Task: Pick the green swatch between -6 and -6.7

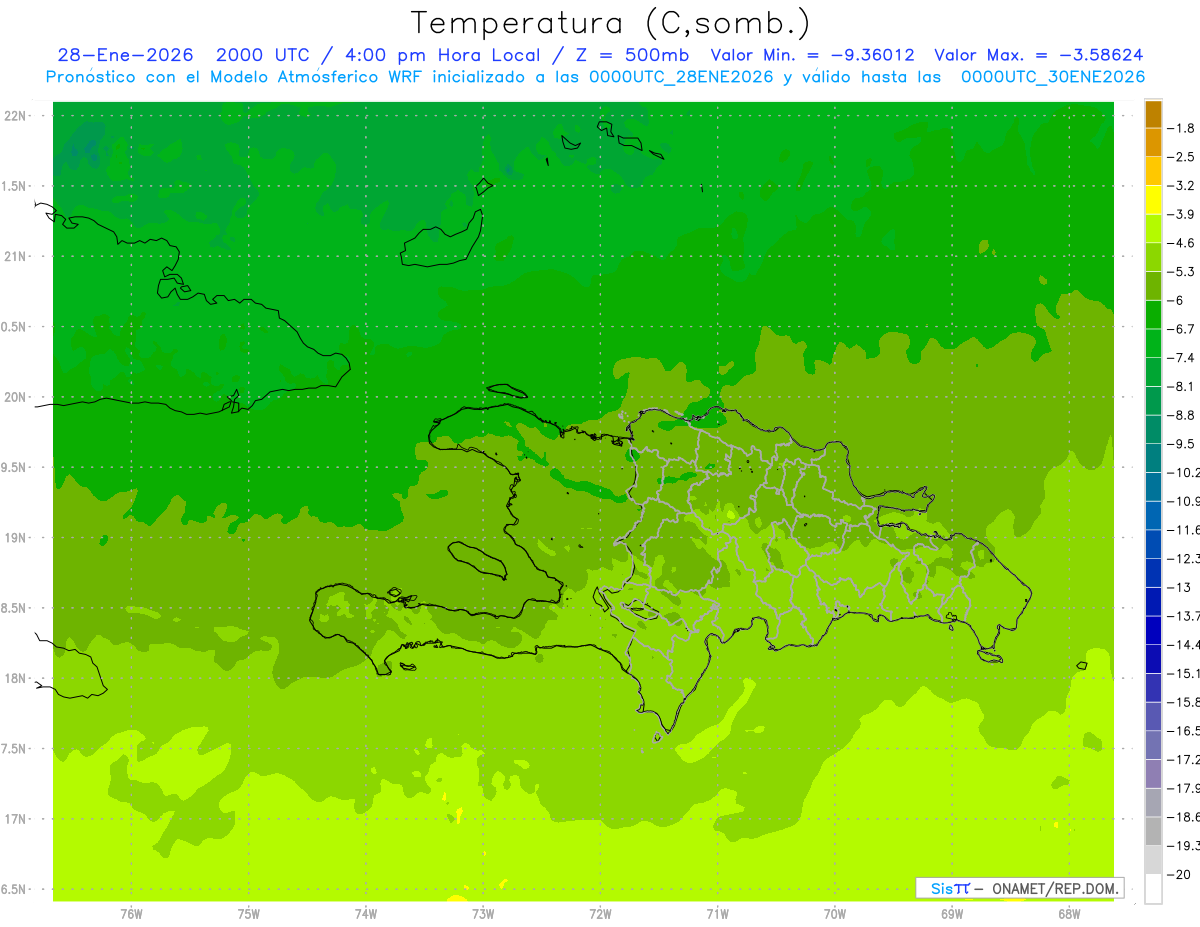Action: [x=1153, y=315]
